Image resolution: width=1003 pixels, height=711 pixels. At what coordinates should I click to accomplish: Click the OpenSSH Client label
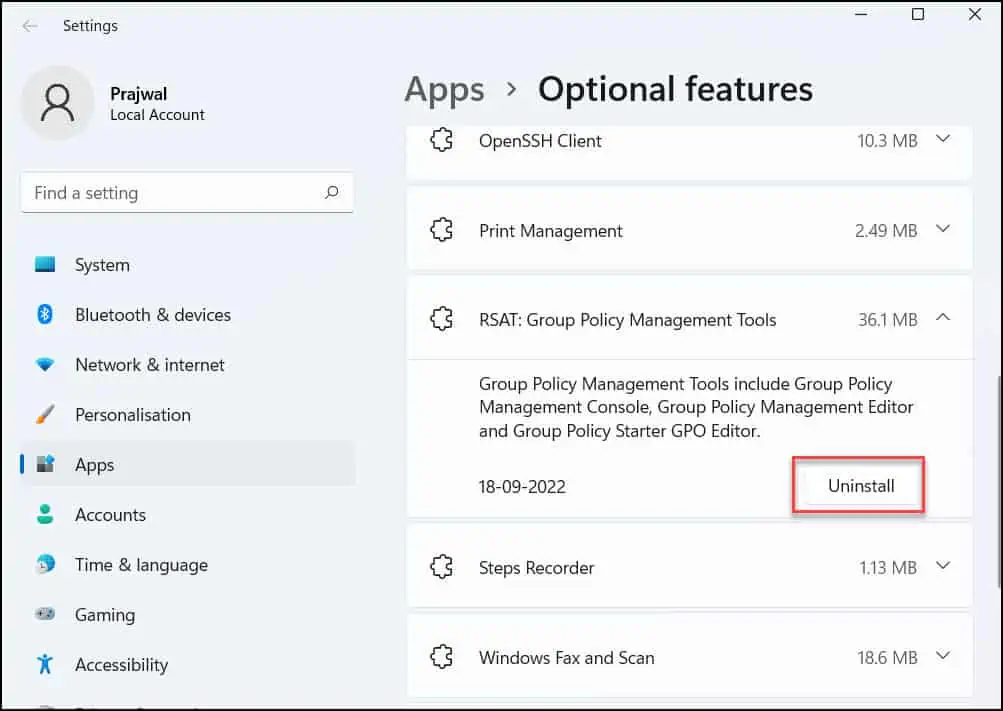coord(540,141)
